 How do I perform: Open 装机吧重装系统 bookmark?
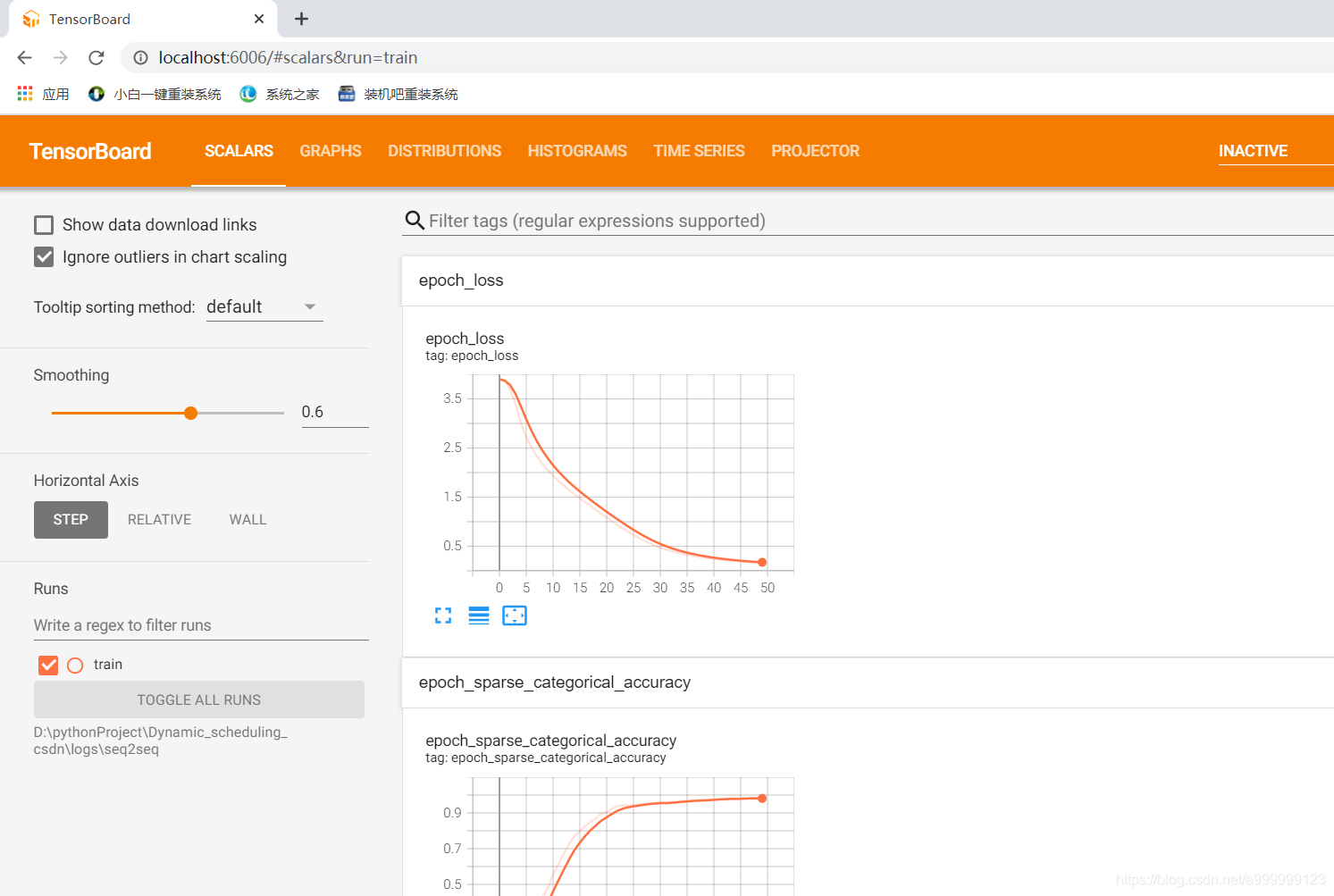tap(398, 94)
